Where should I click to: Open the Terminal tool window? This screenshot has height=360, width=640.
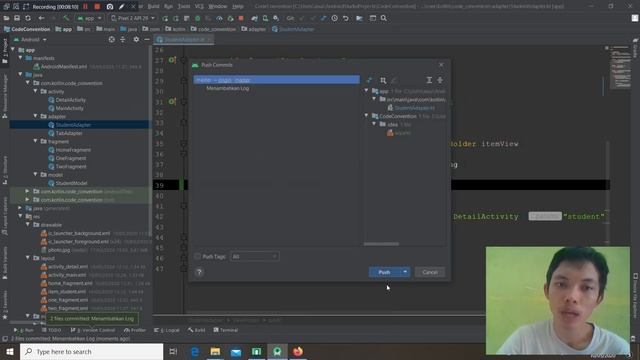tap(226, 330)
